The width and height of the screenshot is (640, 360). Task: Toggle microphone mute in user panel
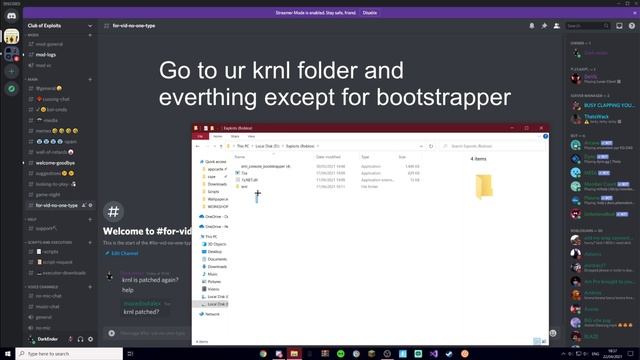pyautogui.click(x=71, y=339)
